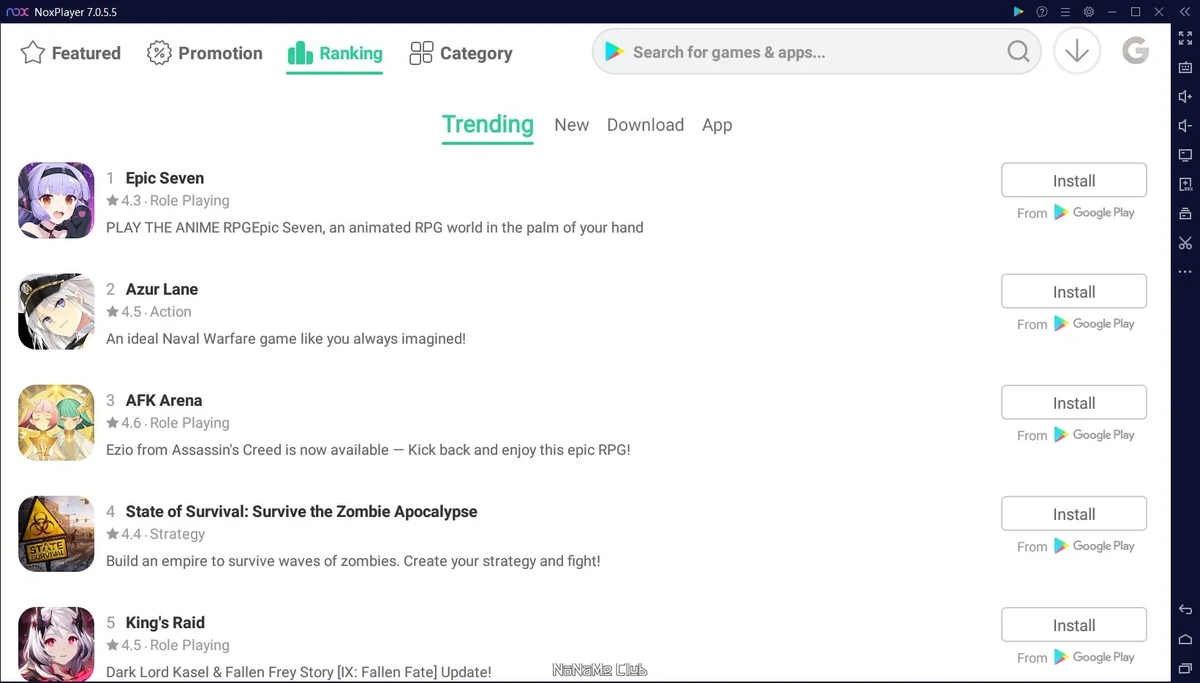
Task: Click the Android home button
Action: click(x=1185, y=639)
